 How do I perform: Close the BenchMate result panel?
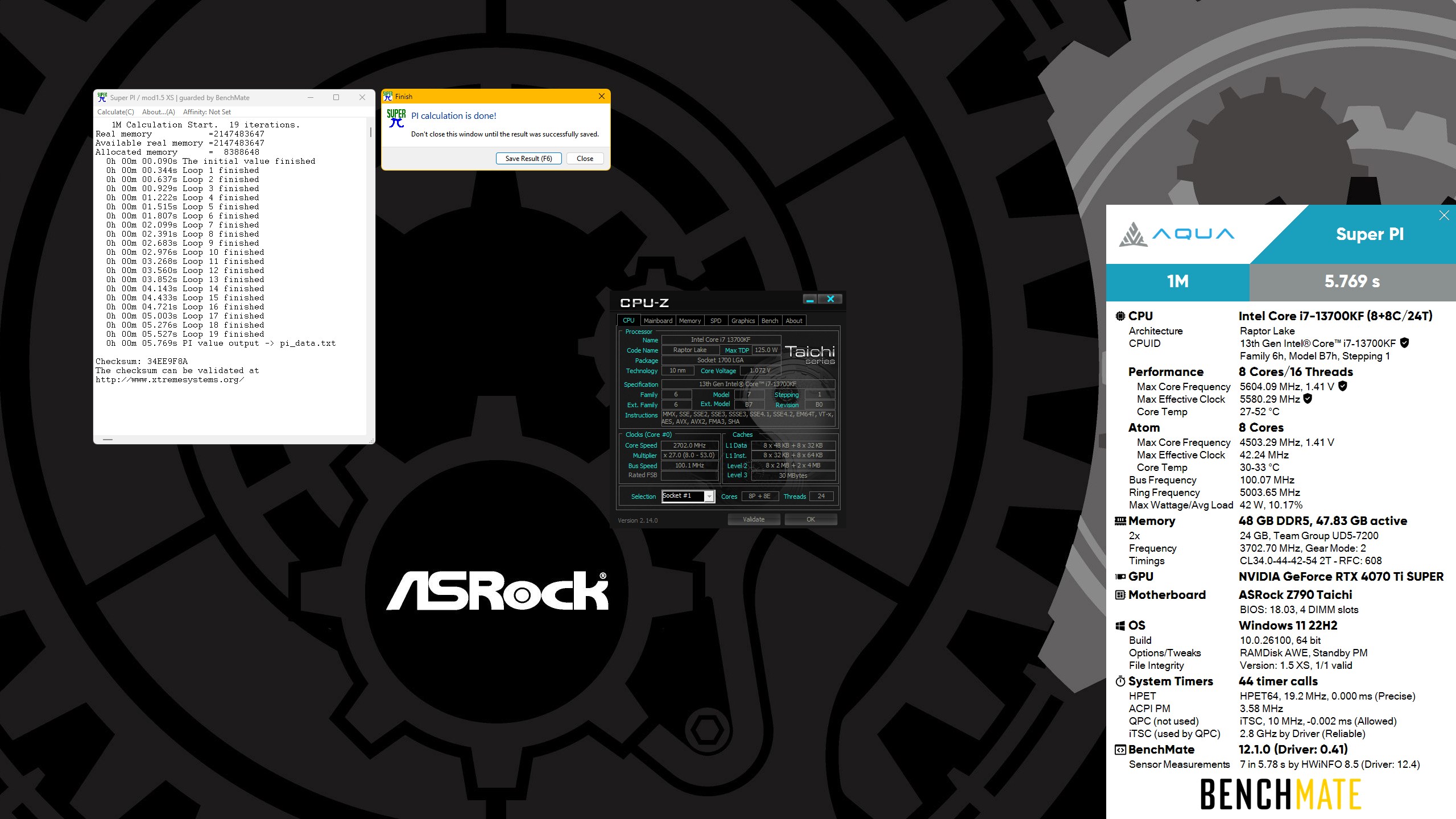1444,215
